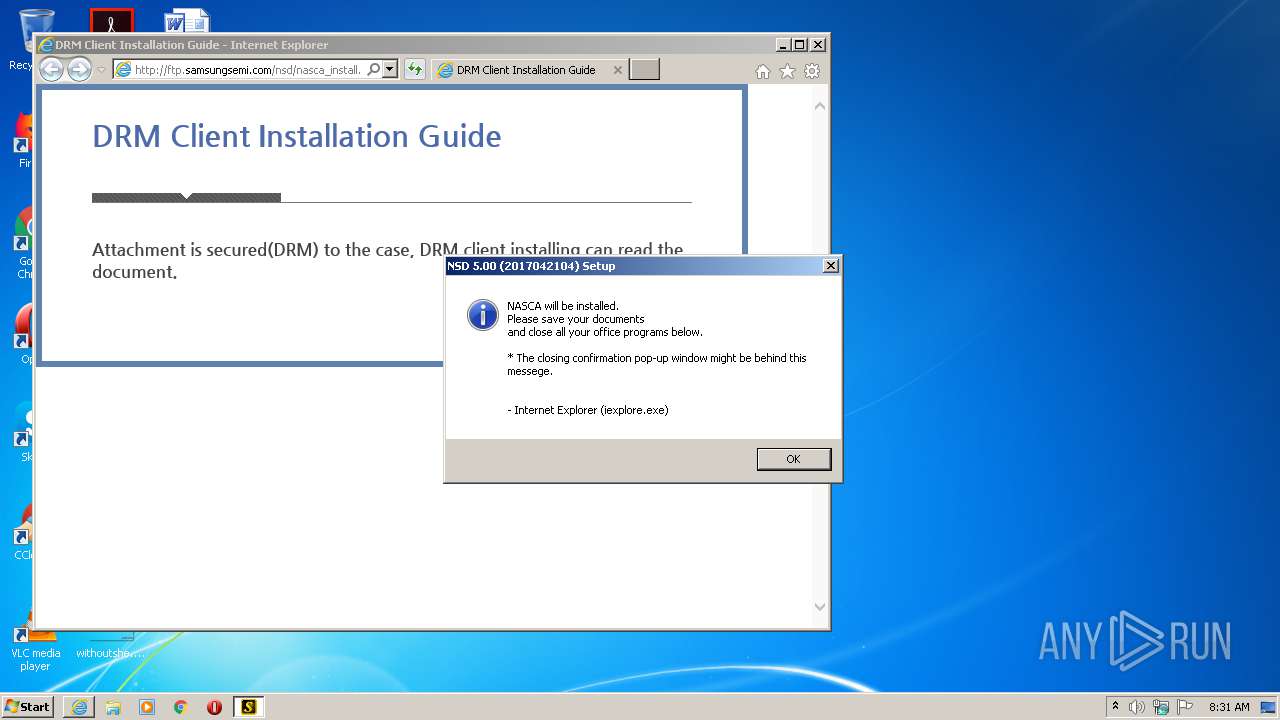
Task: Click Show Desktop button at taskbar end
Action: 1270,707
